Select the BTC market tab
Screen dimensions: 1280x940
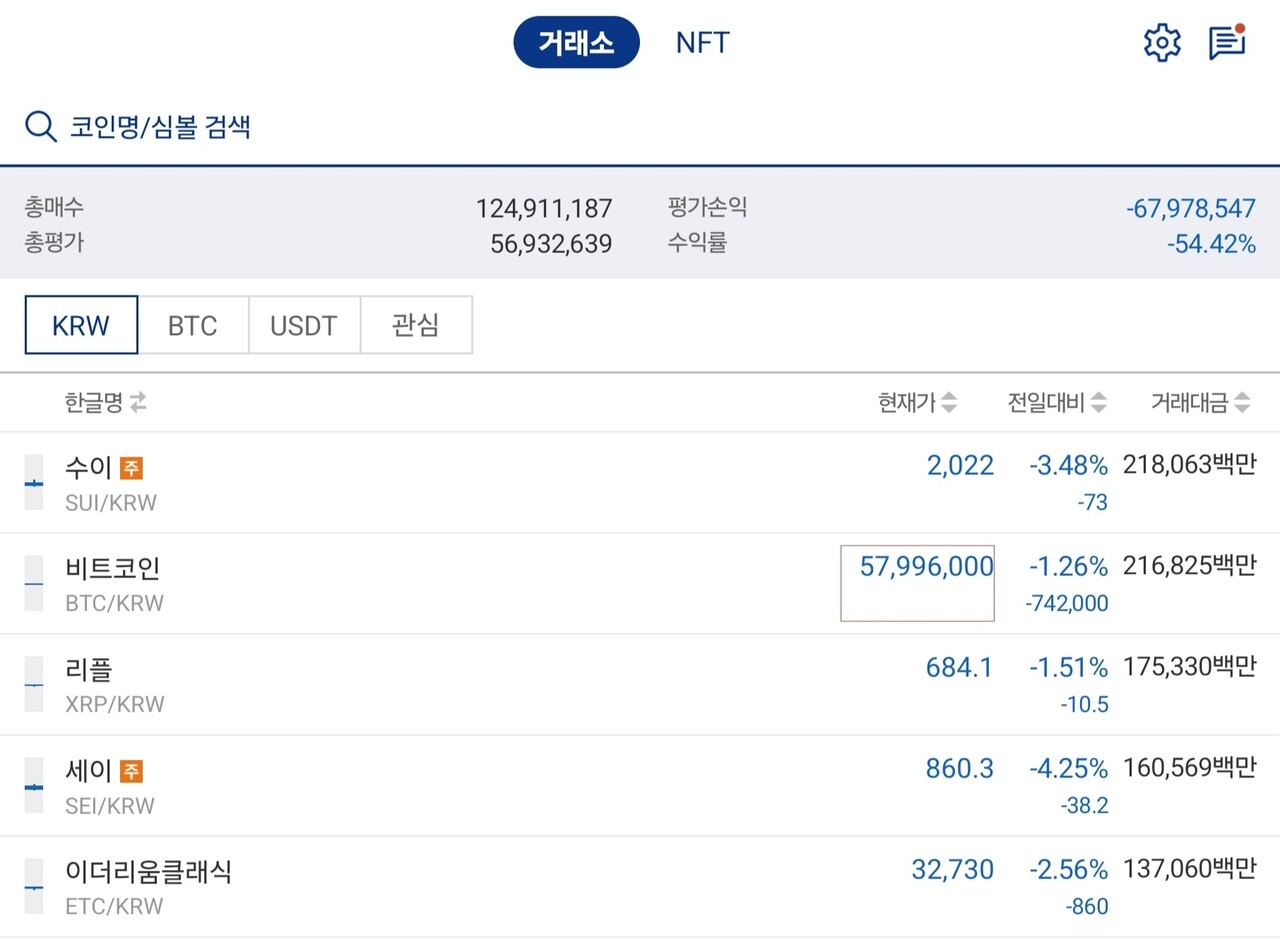[192, 325]
